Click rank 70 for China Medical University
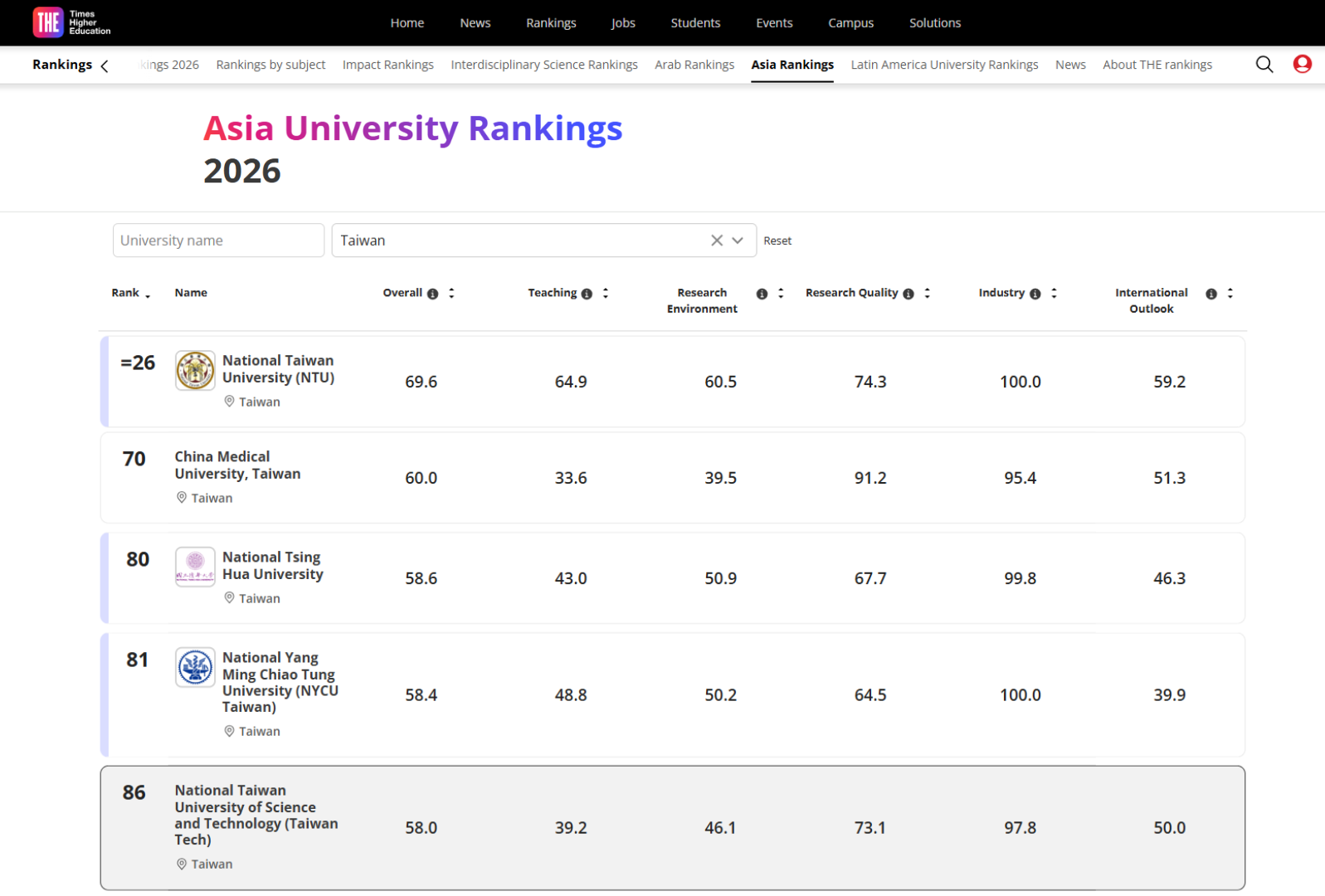 click(x=134, y=459)
